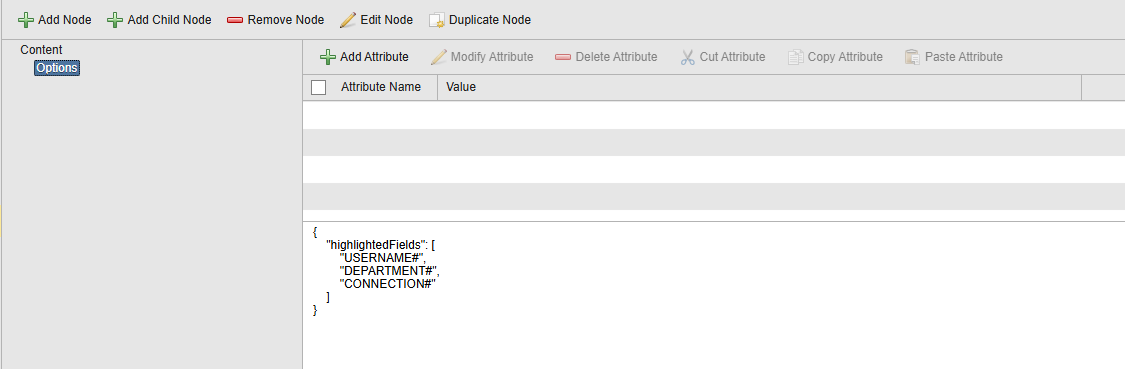Click the Add Node plus icon
The height and width of the screenshot is (369, 1125).
pyautogui.click(x=26, y=20)
